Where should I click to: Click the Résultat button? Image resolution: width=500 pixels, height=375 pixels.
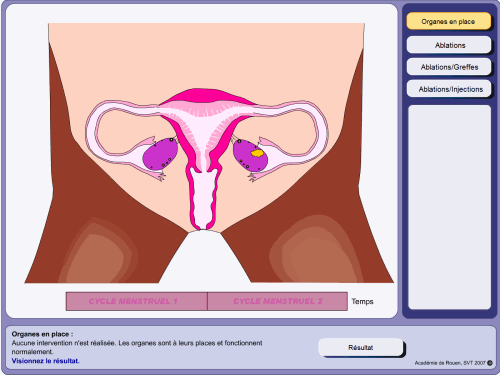[x=361, y=348]
